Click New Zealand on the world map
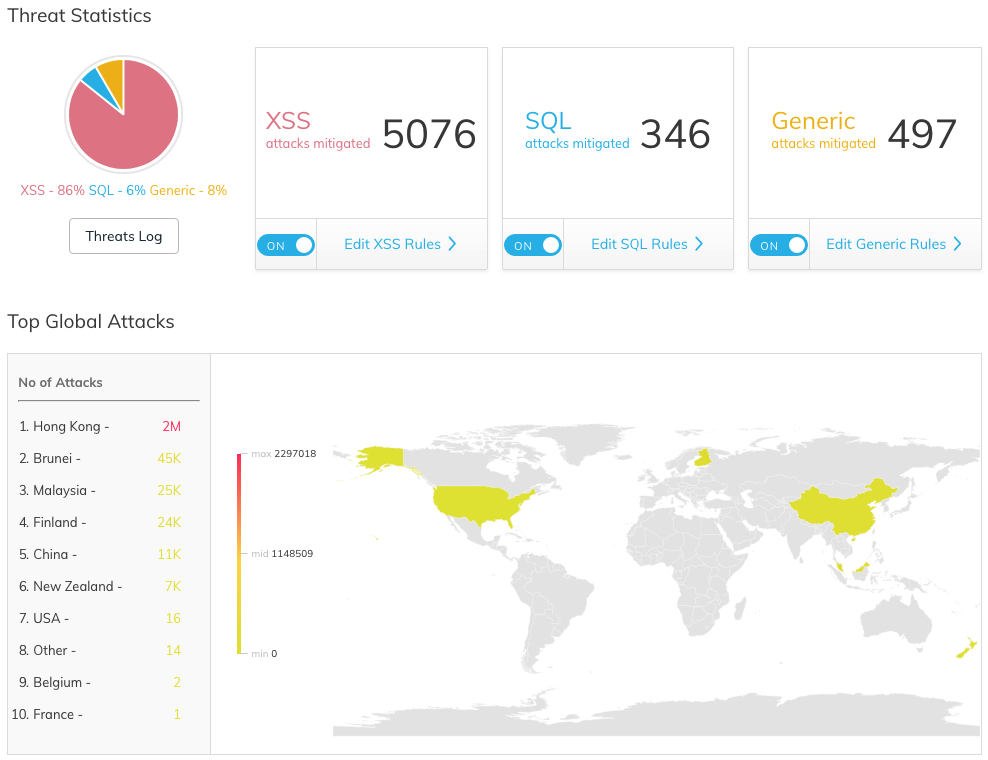 coord(967,648)
